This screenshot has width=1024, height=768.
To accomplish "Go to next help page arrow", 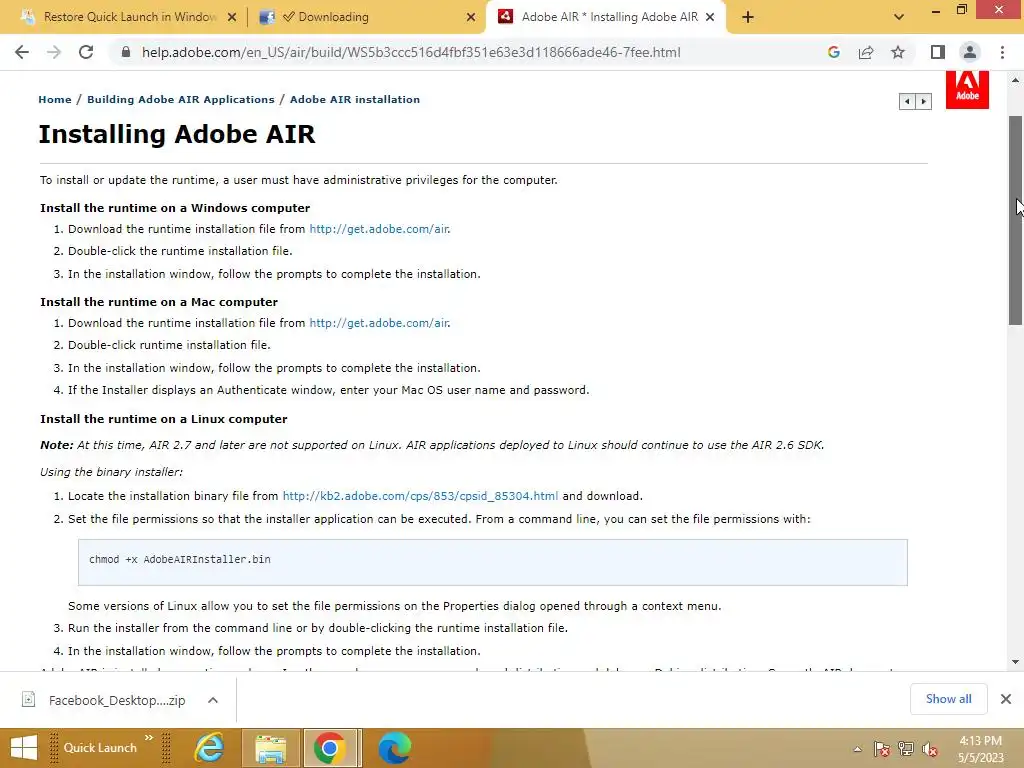I will (923, 101).
